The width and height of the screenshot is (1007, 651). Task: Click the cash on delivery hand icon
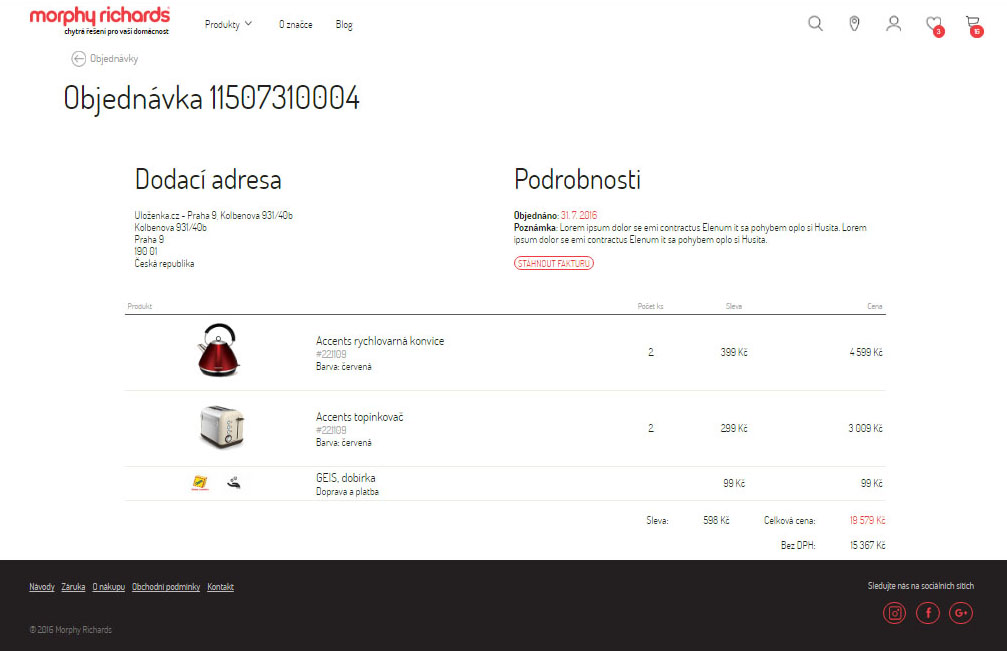pyautogui.click(x=234, y=483)
